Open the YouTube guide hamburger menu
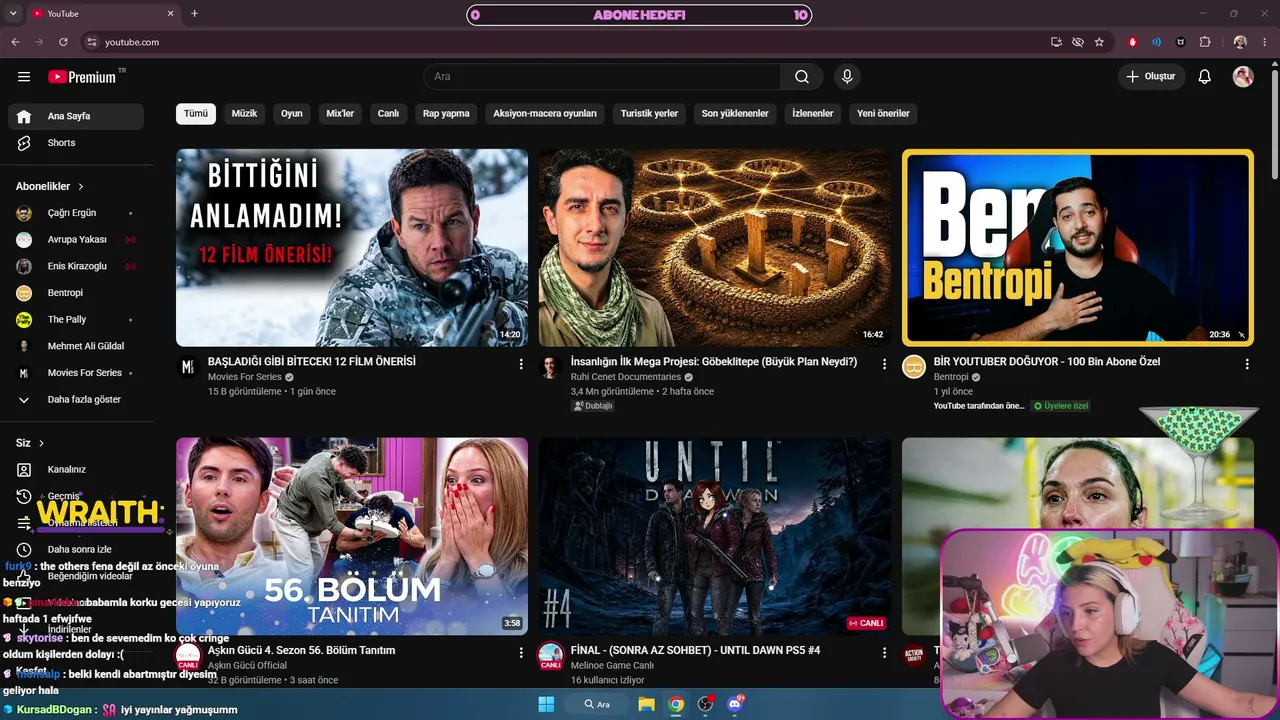This screenshot has height=720, width=1280. click(x=24, y=77)
